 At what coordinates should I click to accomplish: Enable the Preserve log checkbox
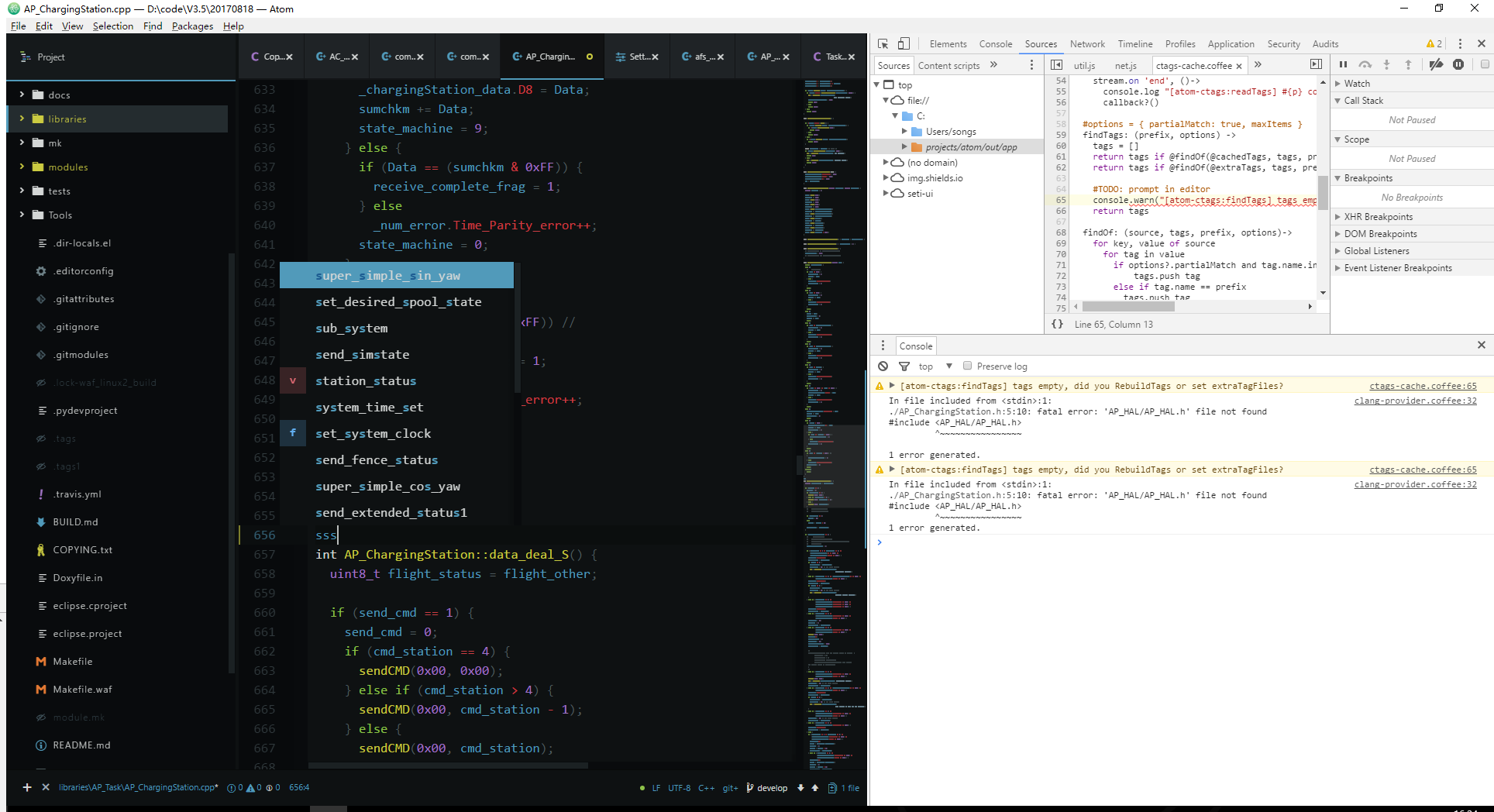click(x=967, y=366)
